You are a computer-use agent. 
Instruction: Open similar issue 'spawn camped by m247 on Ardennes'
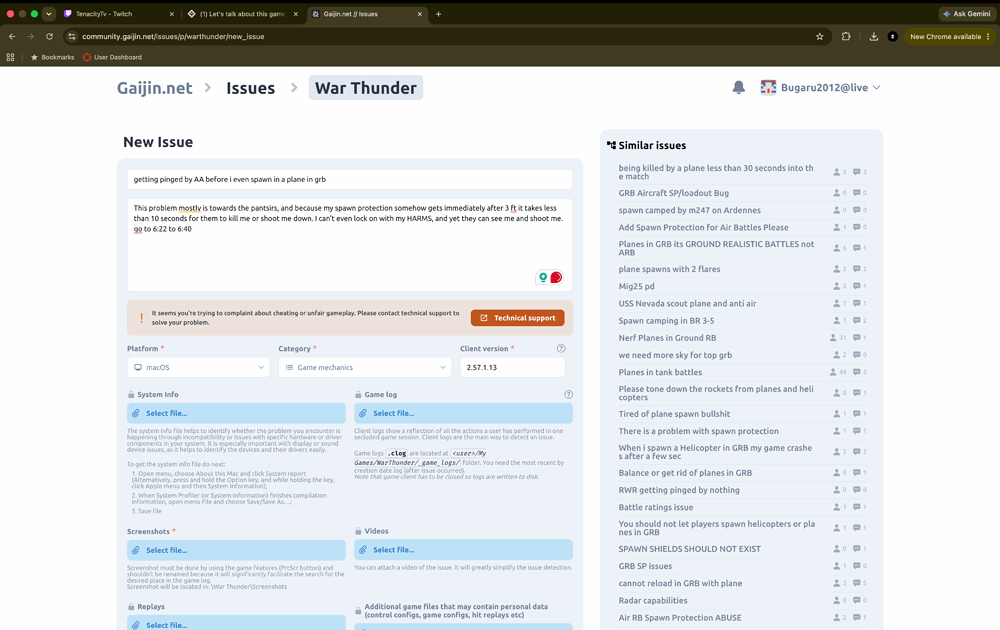click(x=689, y=210)
